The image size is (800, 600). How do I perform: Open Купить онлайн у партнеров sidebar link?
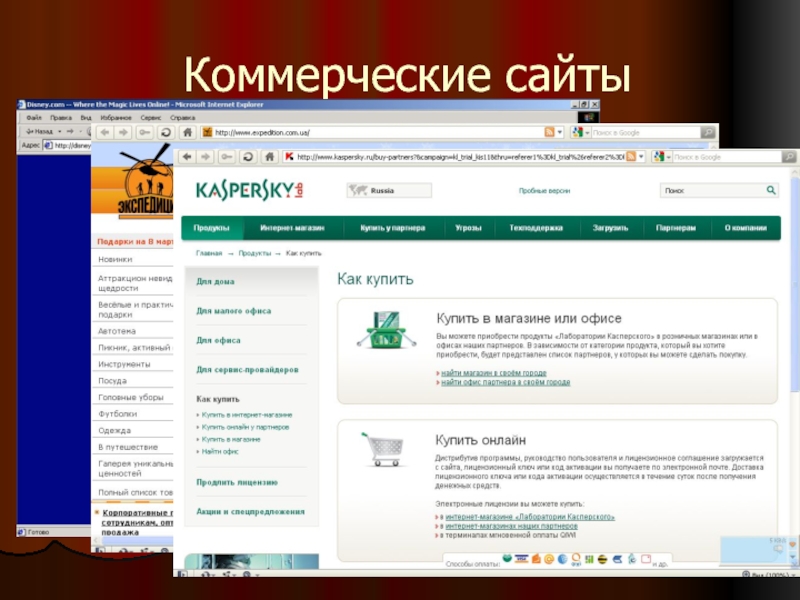(x=245, y=427)
